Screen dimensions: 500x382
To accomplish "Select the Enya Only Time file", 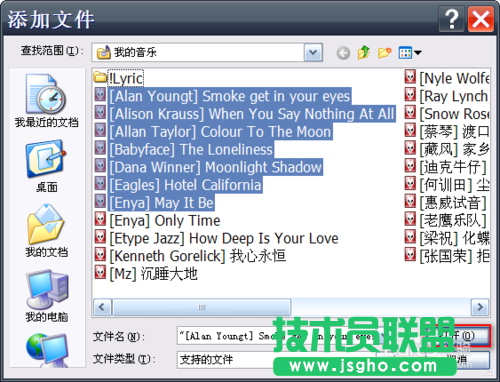I will pyautogui.click(x=157, y=220).
